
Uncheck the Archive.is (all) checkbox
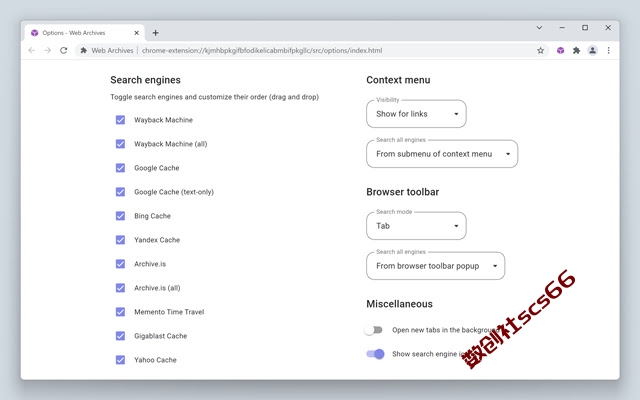coord(120,288)
